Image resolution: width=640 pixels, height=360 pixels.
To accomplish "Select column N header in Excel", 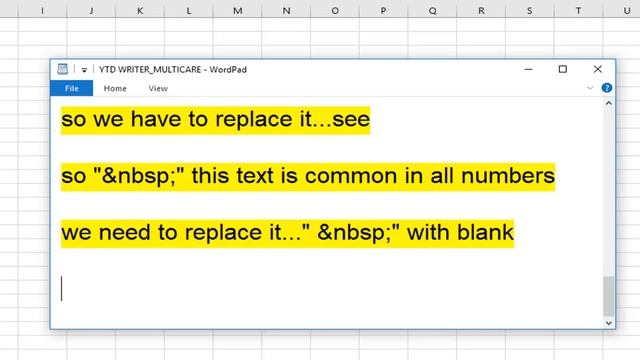I will click(287, 11).
